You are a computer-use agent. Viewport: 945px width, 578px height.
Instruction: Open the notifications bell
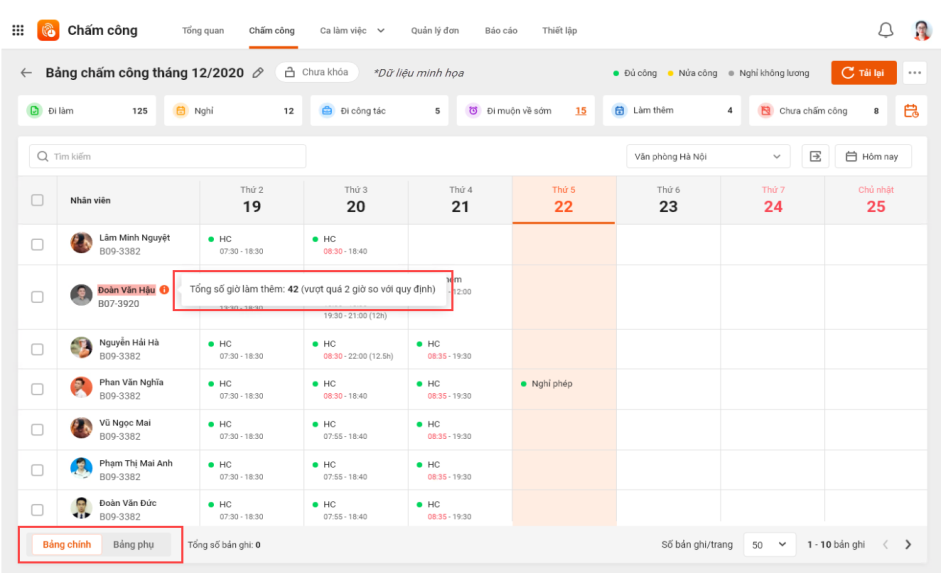[x=885, y=30]
